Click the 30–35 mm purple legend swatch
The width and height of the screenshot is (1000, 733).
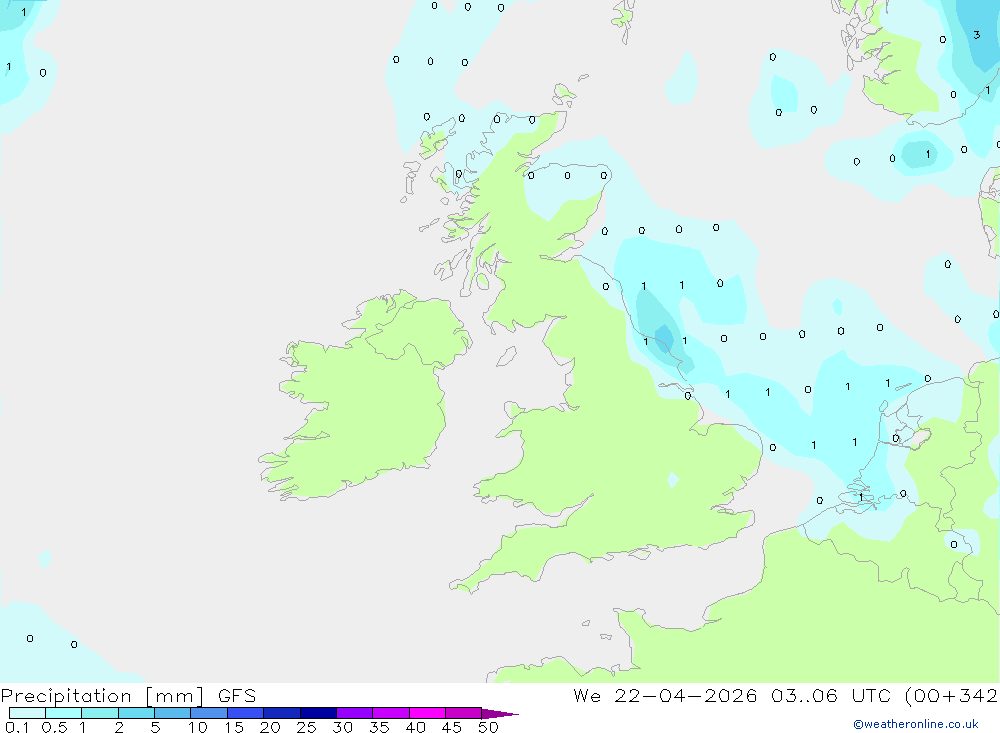click(x=354, y=713)
